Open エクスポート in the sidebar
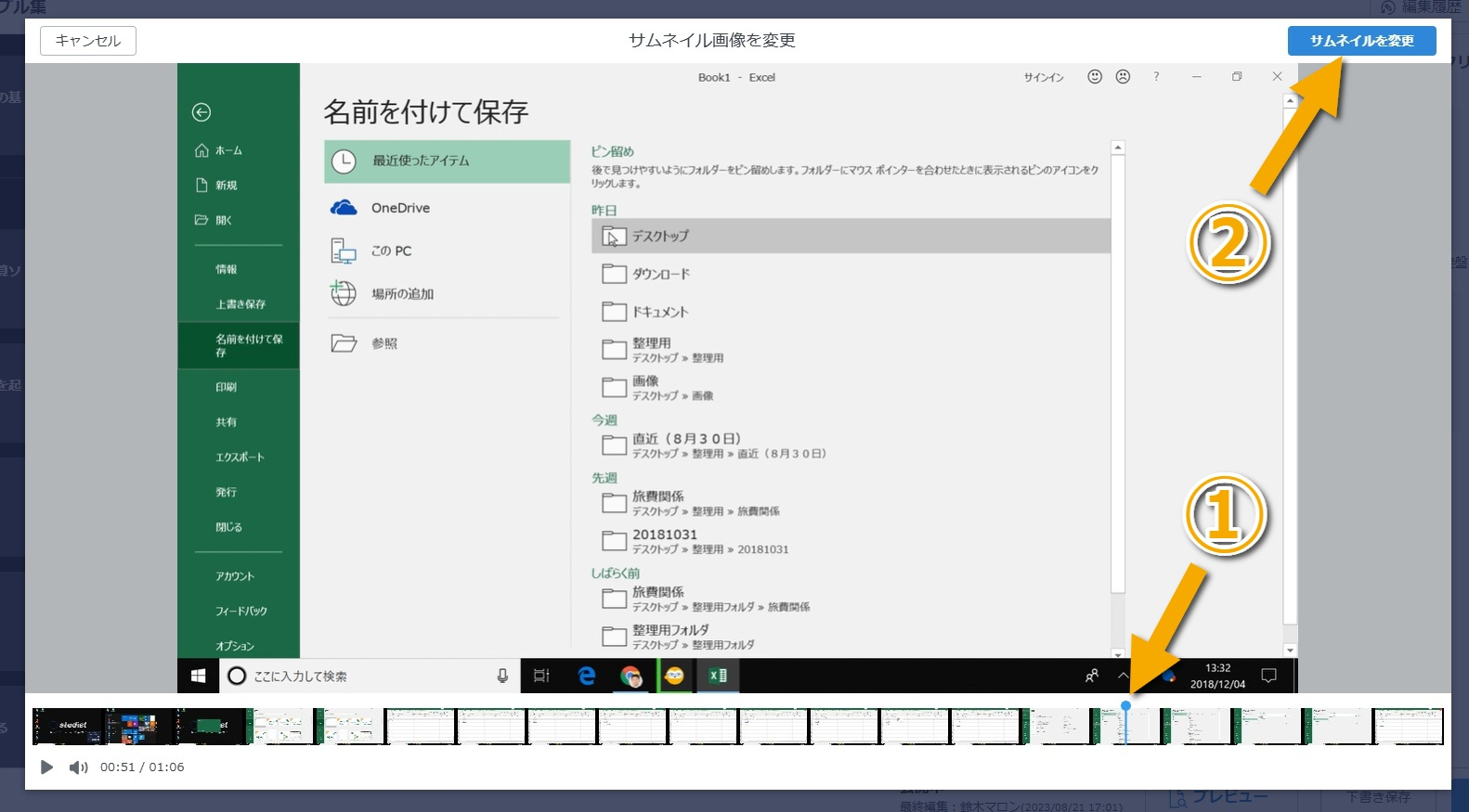Image resolution: width=1469 pixels, height=812 pixels. point(240,458)
